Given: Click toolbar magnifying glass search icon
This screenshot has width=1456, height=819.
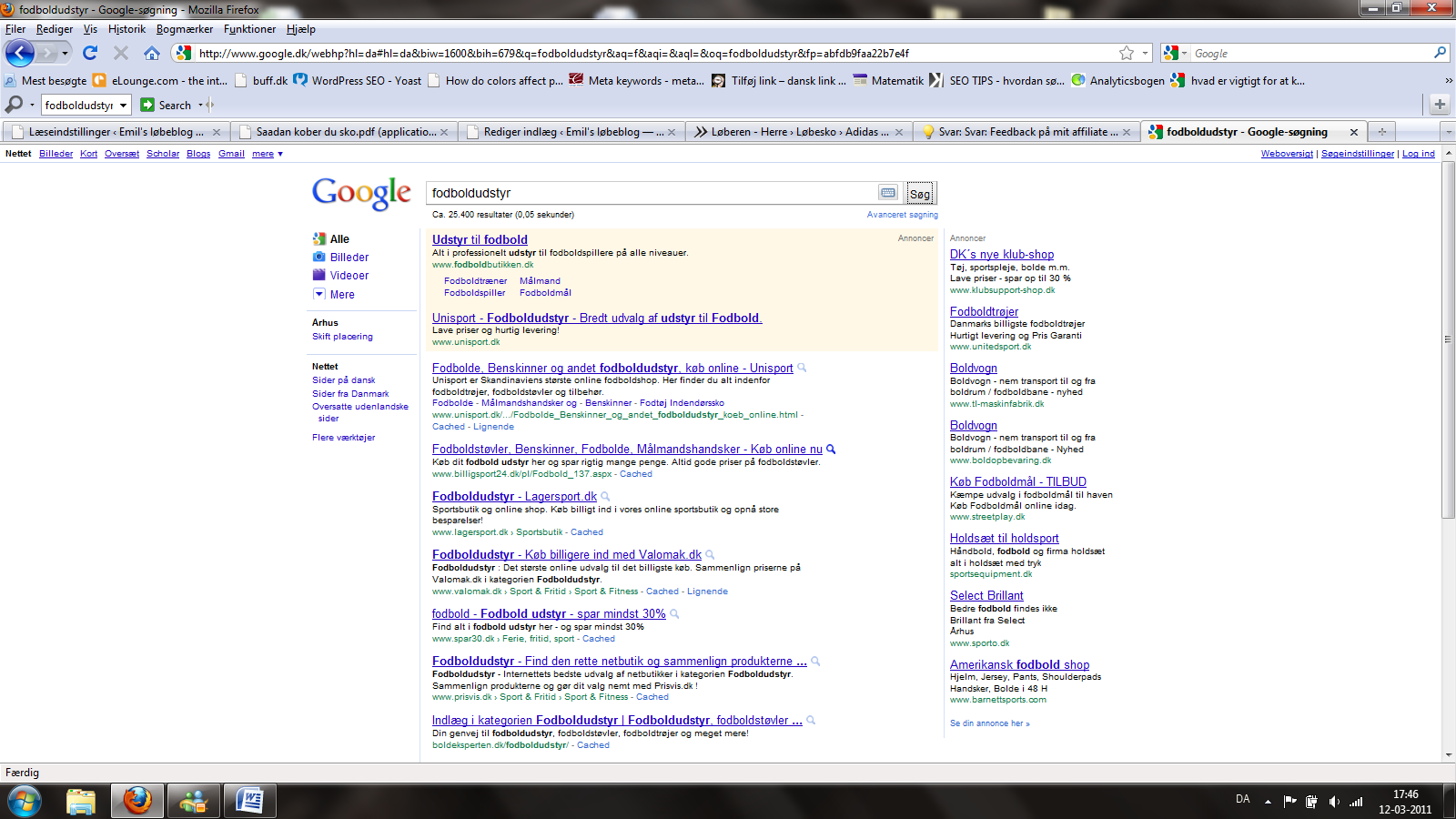Looking at the screenshot, I should point(14,105).
